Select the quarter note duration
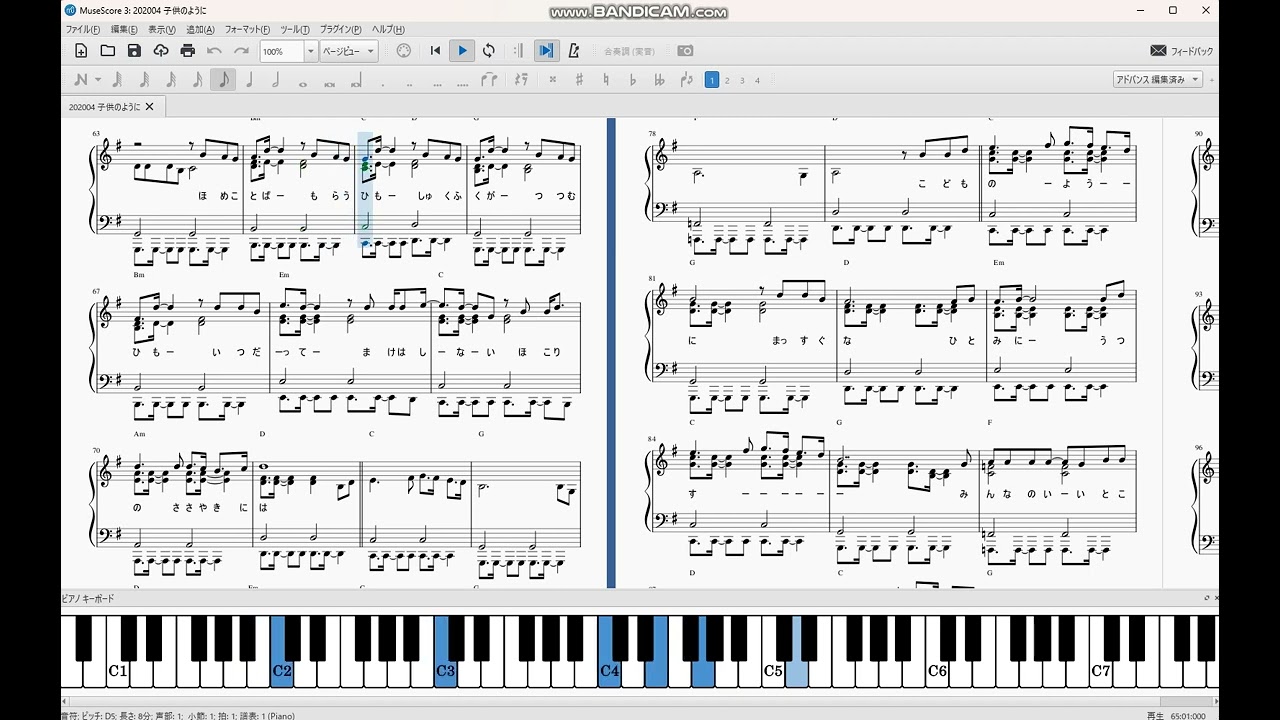Image resolution: width=1280 pixels, height=720 pixels. tap(249, 80)
